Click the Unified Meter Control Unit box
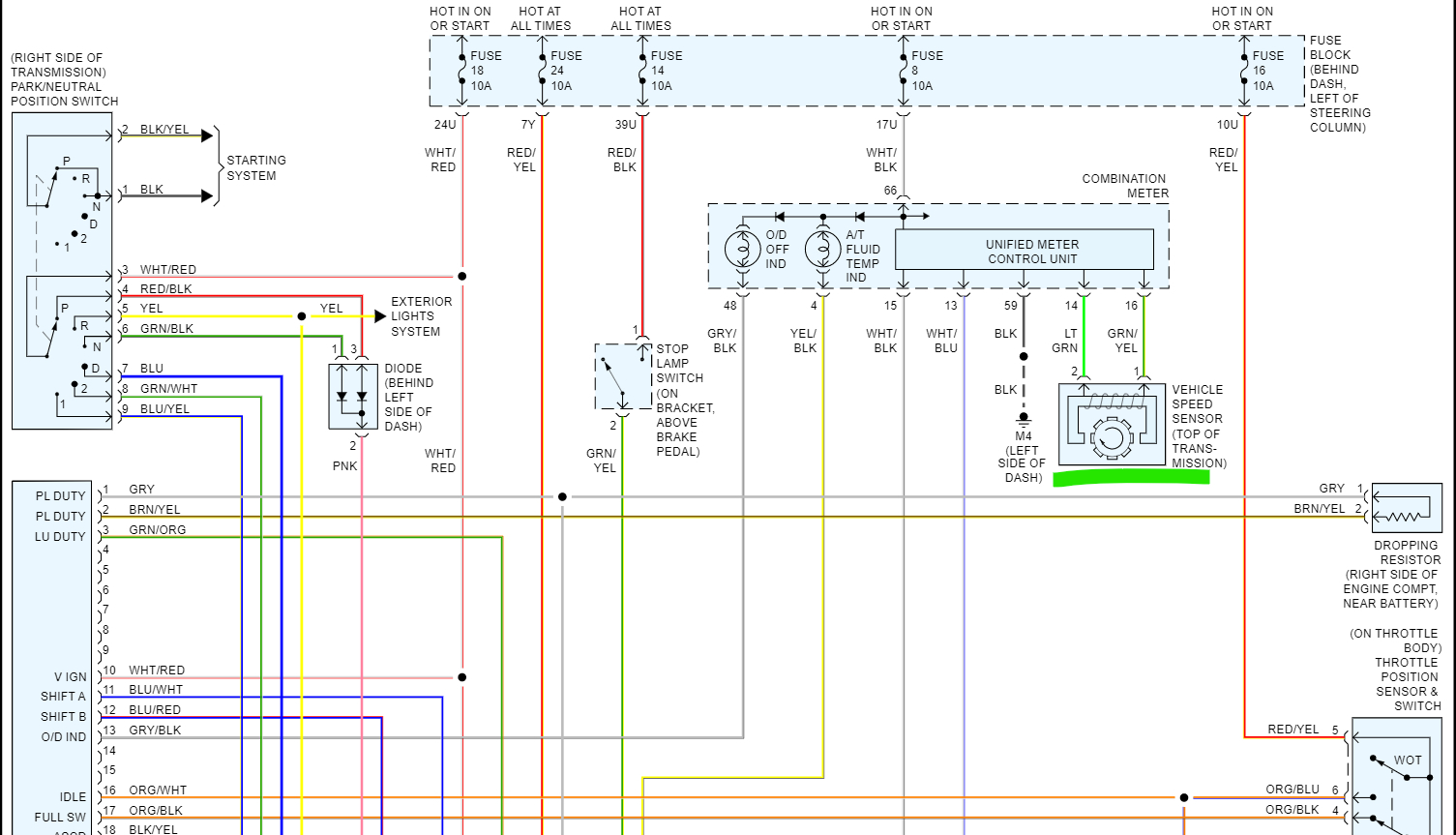This screenshot has height=835, width=1456. pyautogui.click(x=1025, y=250)
